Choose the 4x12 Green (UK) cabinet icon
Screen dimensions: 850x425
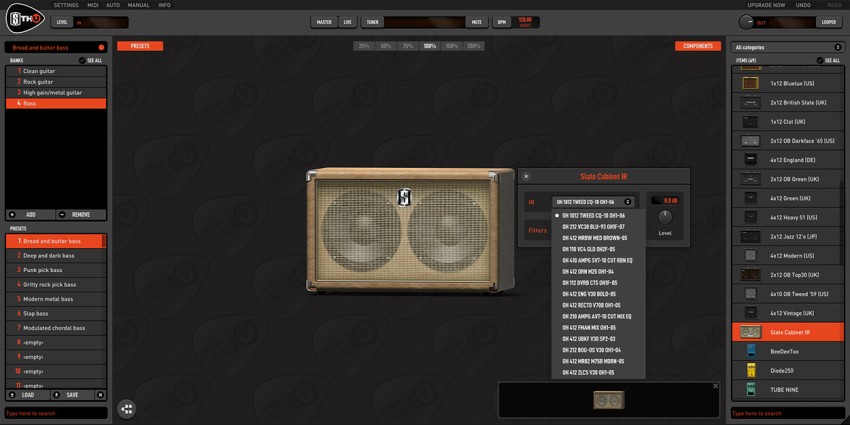tap(751, 198)
